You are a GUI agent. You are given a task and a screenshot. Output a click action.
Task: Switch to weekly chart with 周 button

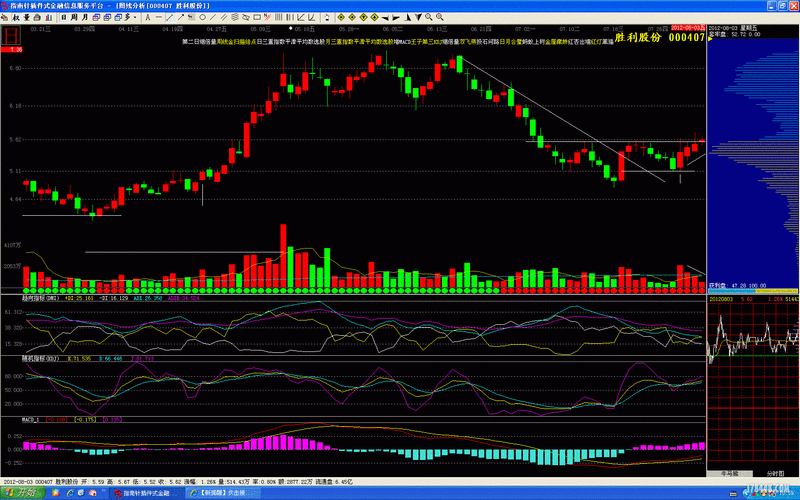point(74,17)
